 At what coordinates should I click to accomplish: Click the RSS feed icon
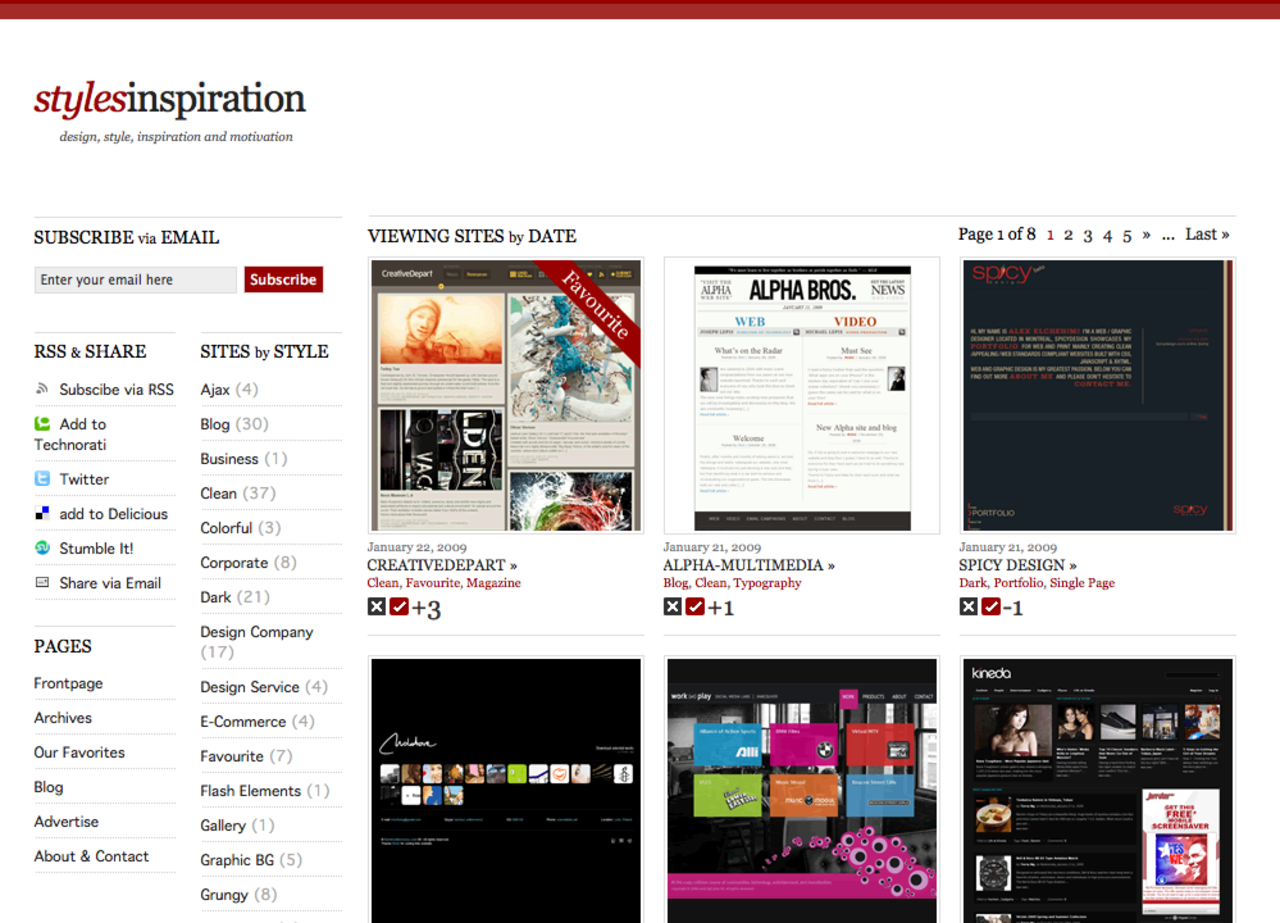tap(42, 389)
